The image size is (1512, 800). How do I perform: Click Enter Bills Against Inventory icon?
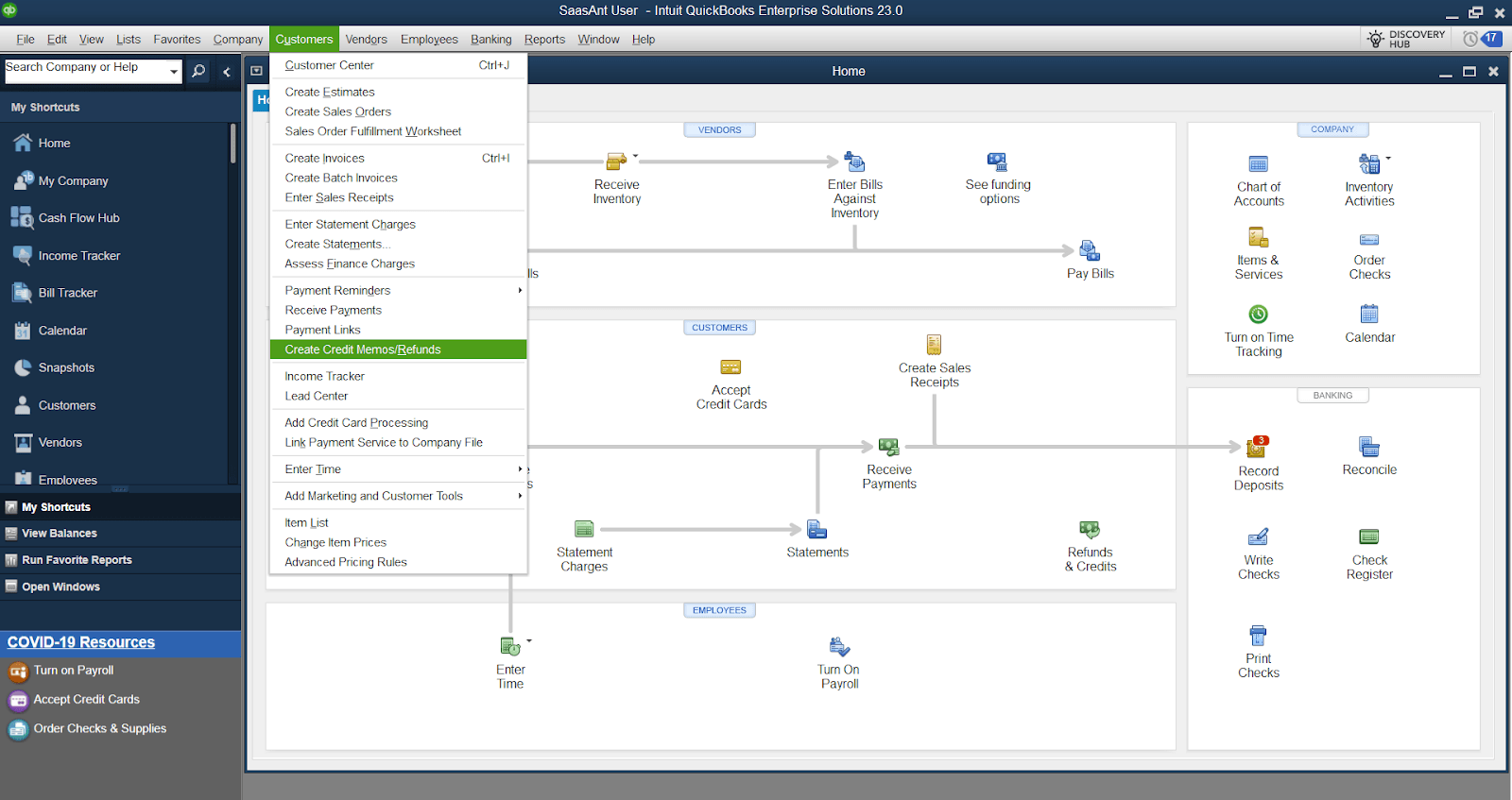click(x=854, y=162)
